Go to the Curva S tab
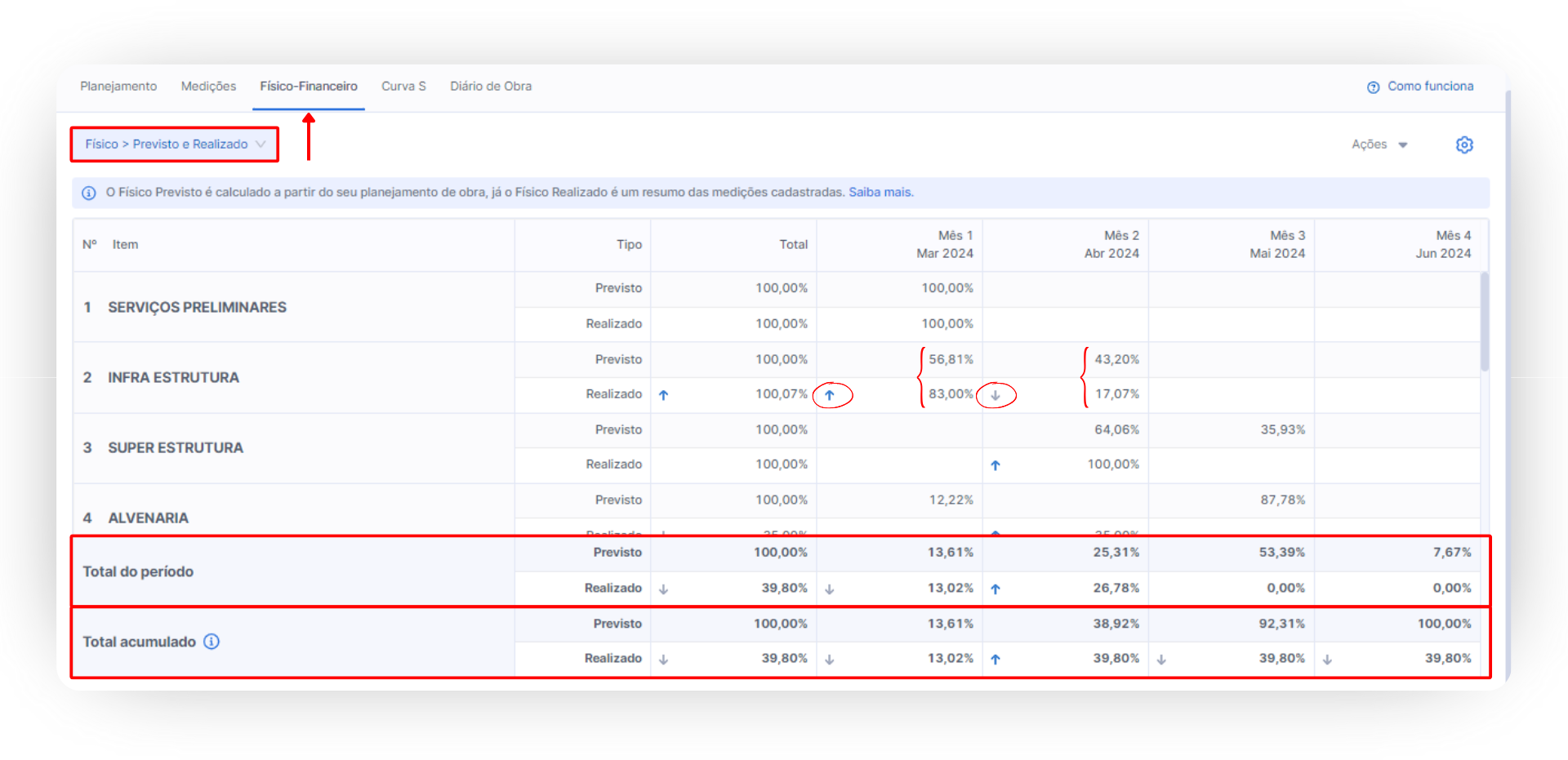Image resolution: width=1568 pixels, height=760 pixels. (x=403, y=87)
